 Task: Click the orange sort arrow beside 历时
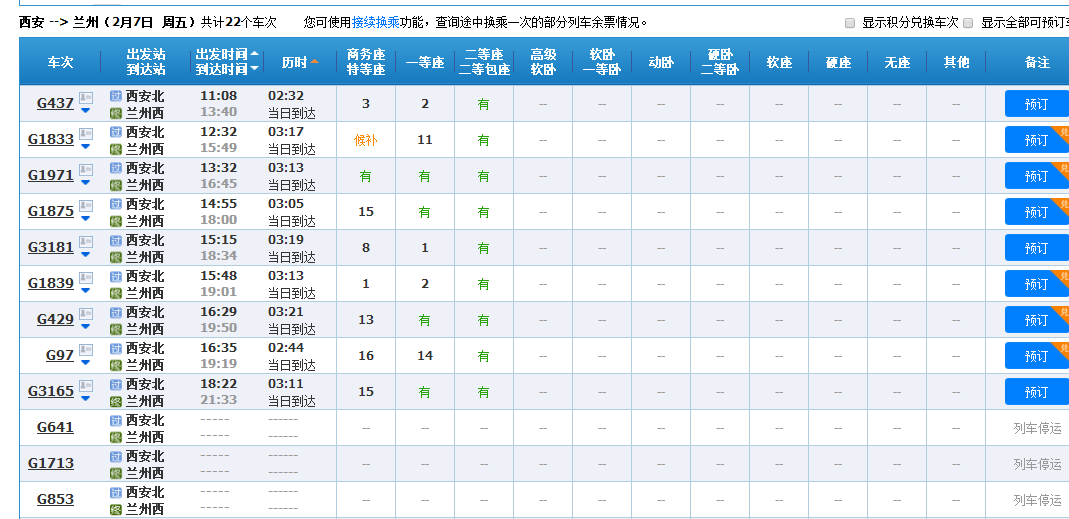[x=314, y=62]
